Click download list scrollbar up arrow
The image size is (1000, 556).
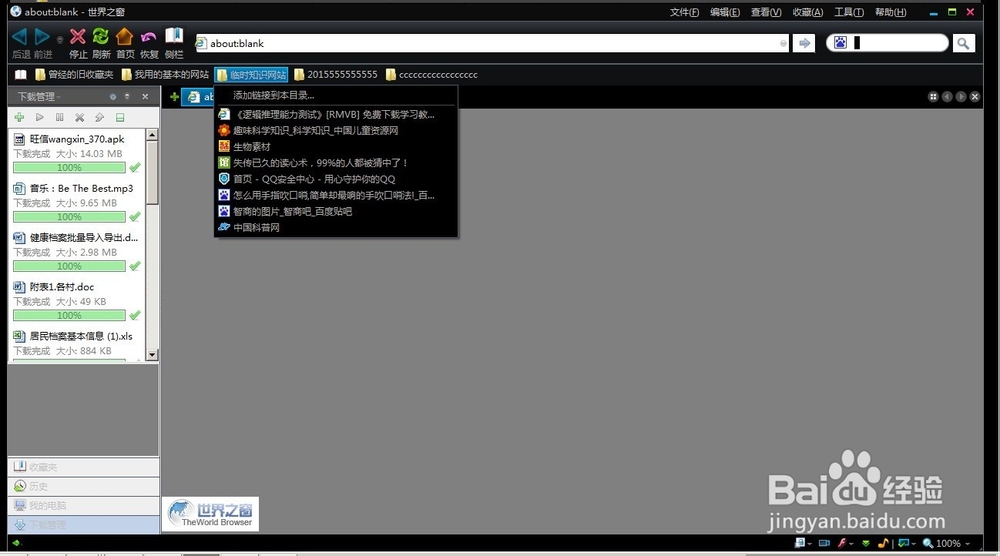pyautogui.click(x=152, y=135)
